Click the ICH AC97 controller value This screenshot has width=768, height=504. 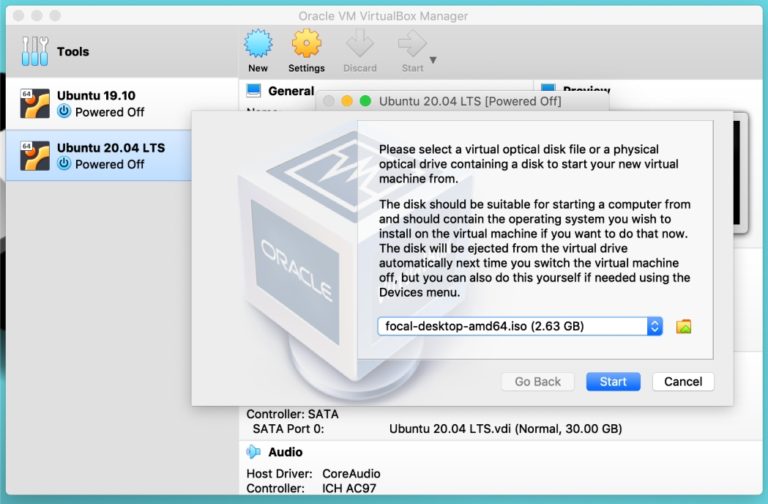coord(349,488)
